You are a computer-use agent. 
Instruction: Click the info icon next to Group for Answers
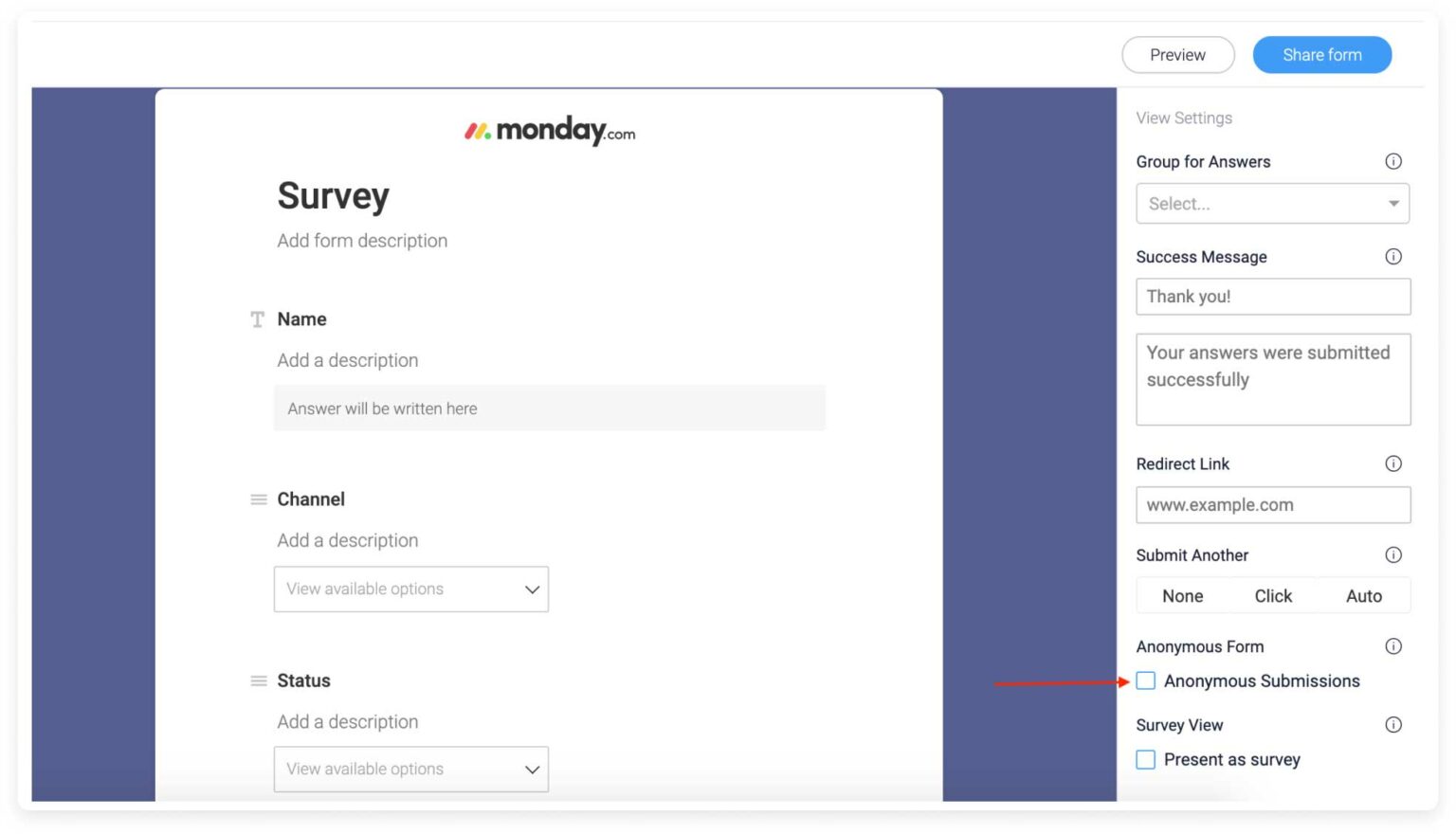pyautogui.click(x=1393, y=161)
